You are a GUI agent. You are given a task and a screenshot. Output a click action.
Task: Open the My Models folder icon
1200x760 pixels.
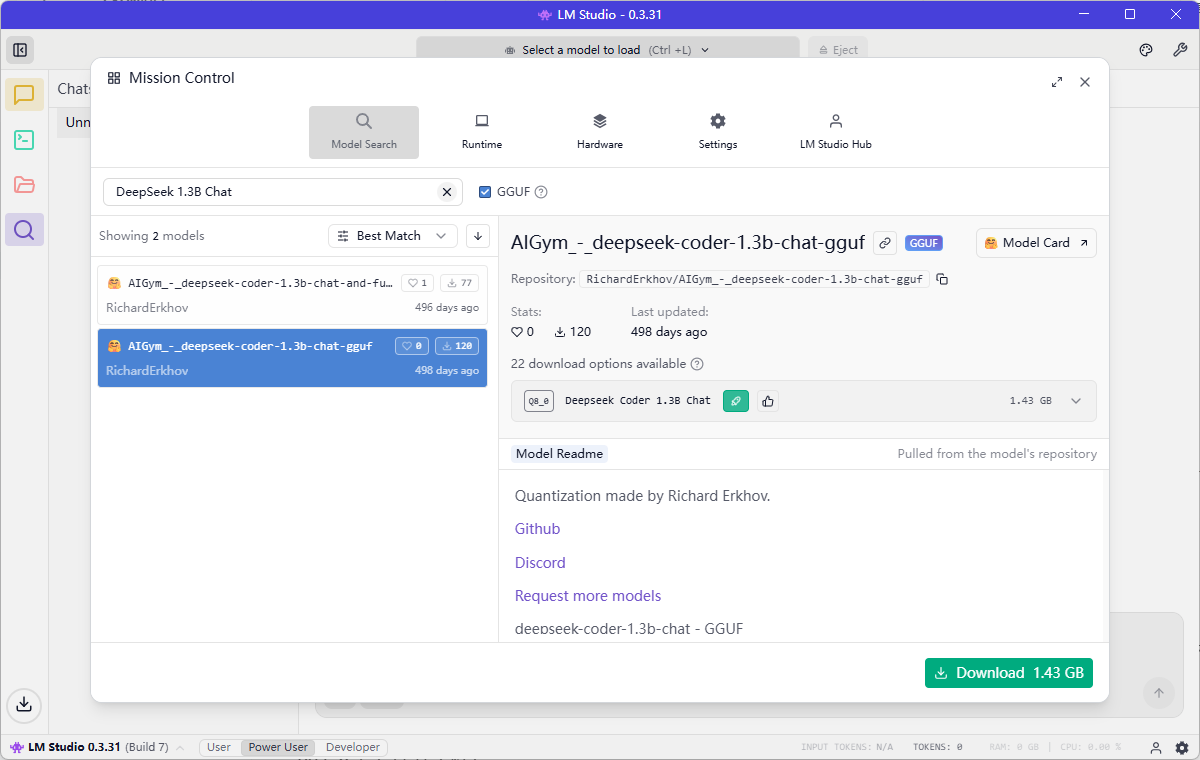pos(24,185)
